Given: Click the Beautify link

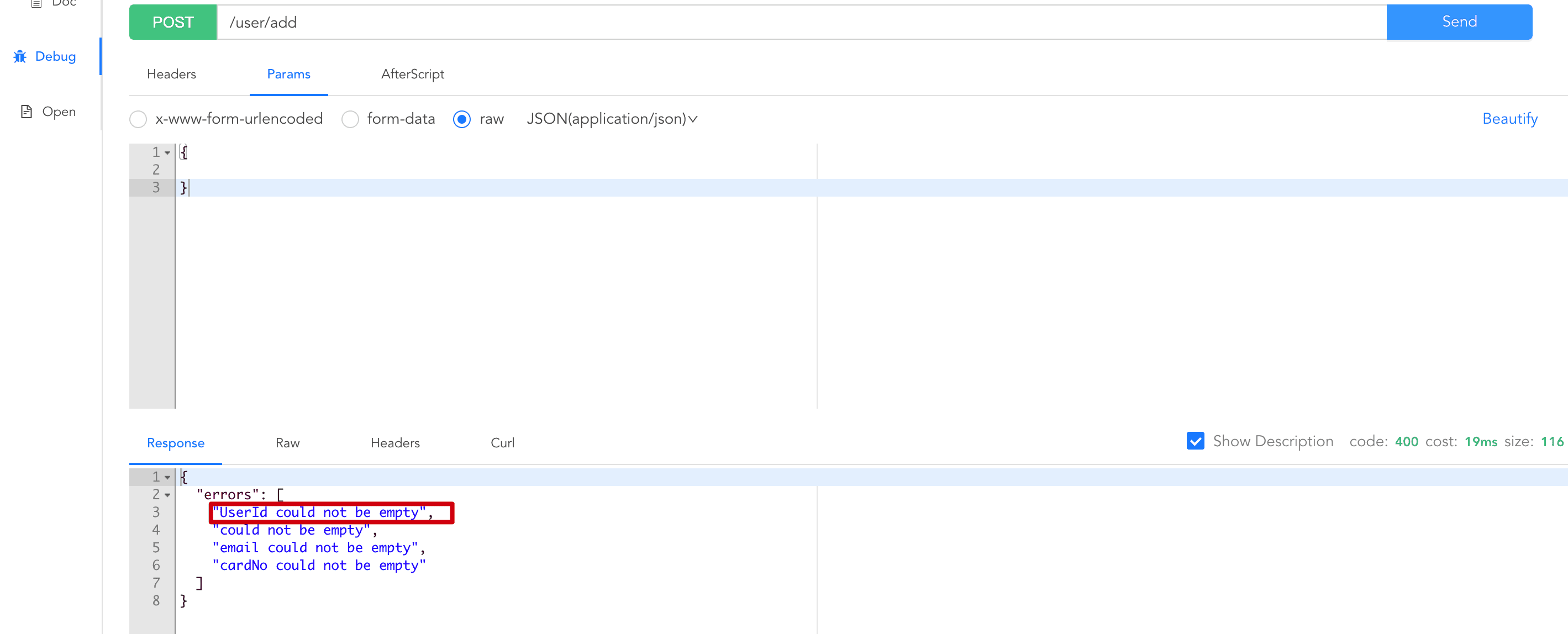Looking at the screenshot, I should click(1509, 119).
